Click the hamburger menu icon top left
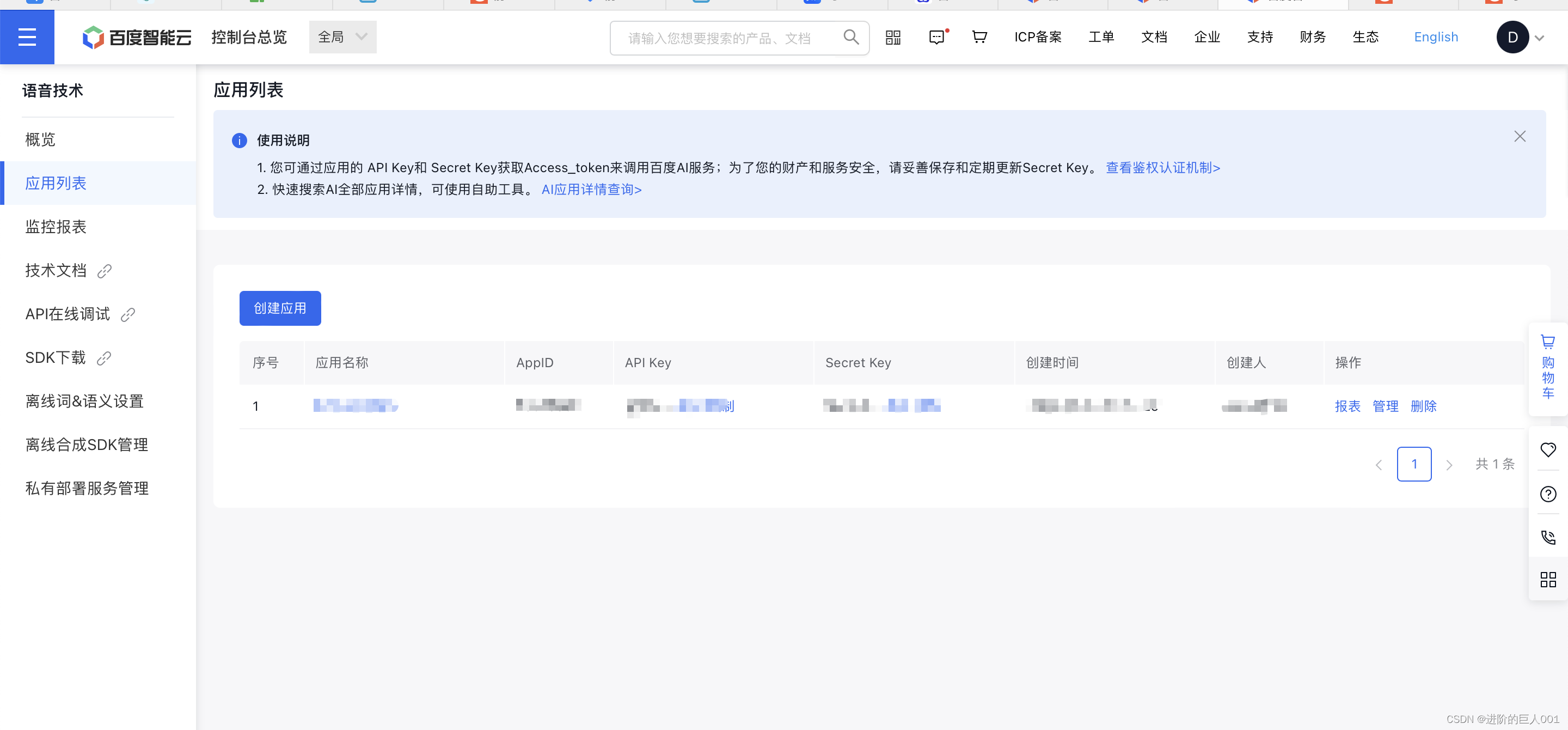Screen dimensions: 1568x730 (28, 37)
